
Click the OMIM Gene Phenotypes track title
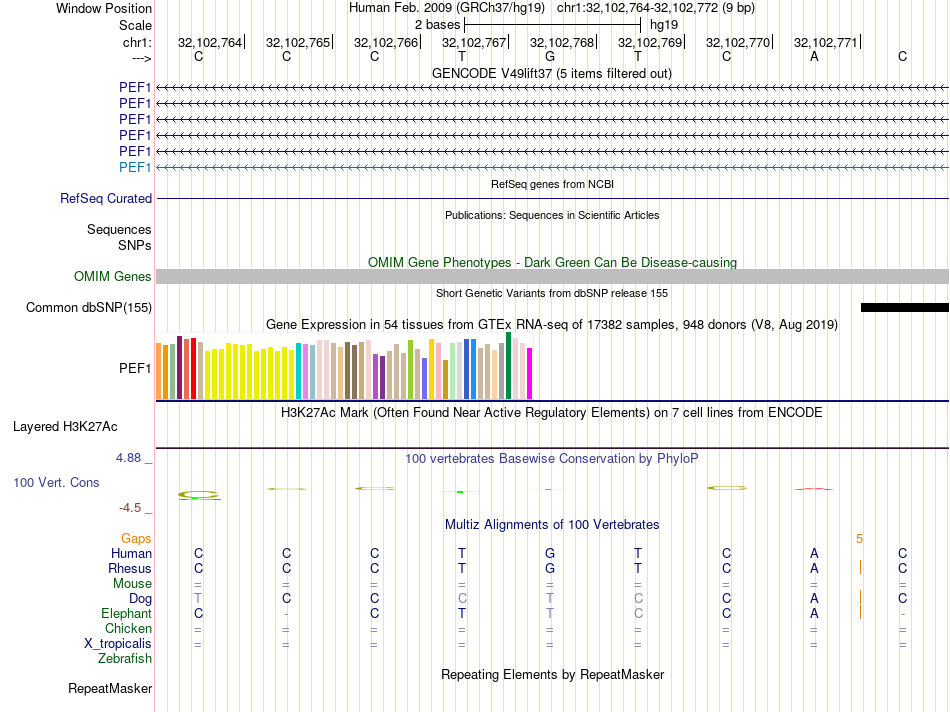[x=552, y=262]
